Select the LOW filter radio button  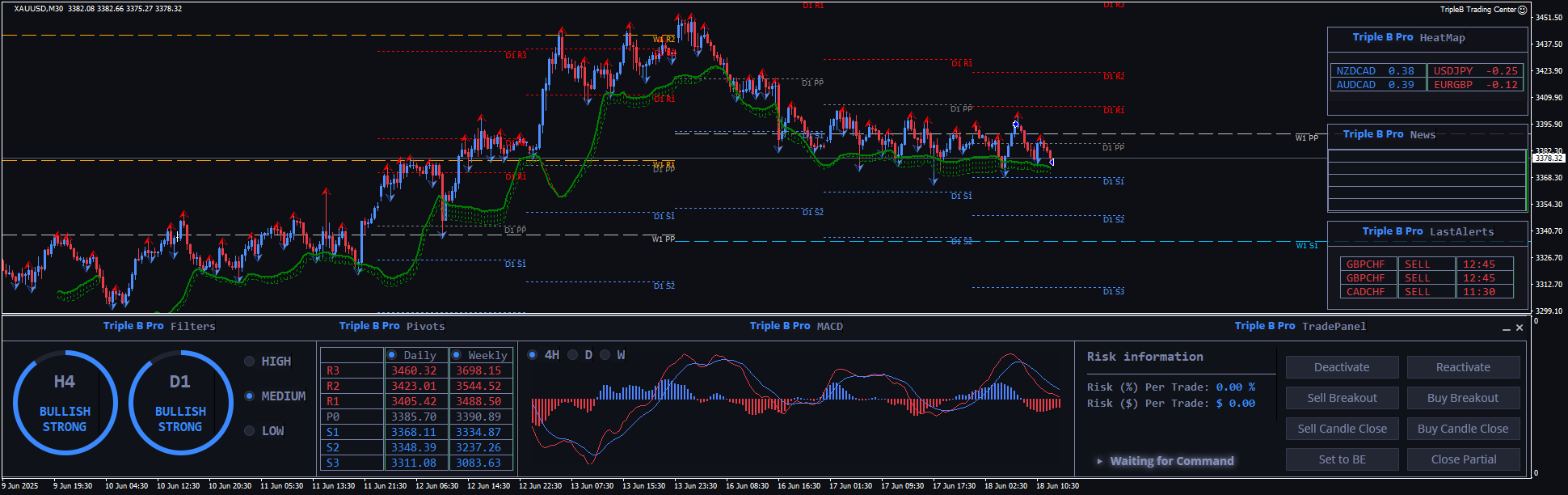pyautogui.click(x=250, y=431)
